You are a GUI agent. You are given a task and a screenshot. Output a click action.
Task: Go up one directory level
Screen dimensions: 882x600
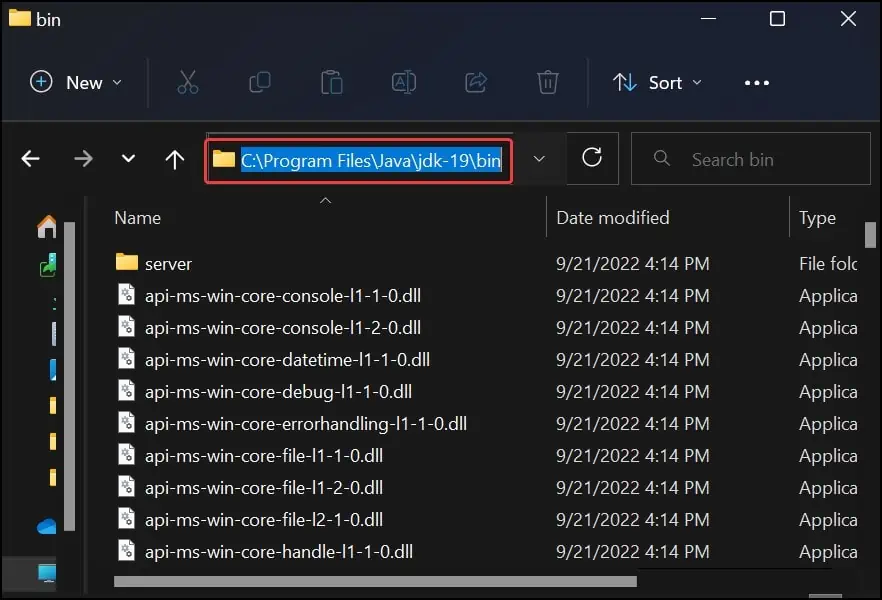[x=174, y=158]
